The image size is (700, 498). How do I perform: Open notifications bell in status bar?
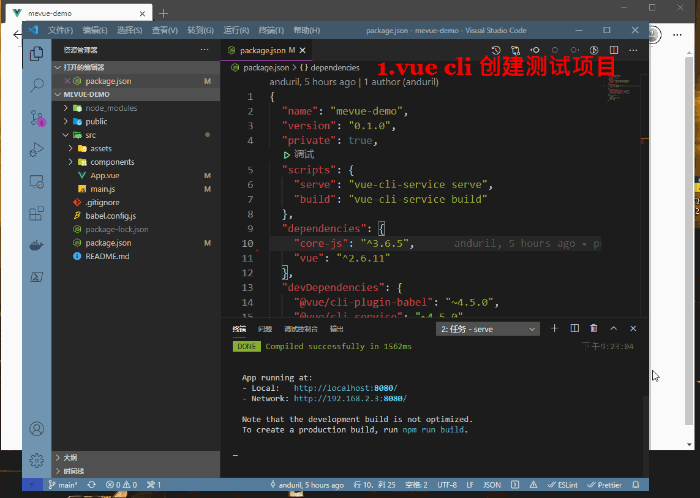point(636,485)
